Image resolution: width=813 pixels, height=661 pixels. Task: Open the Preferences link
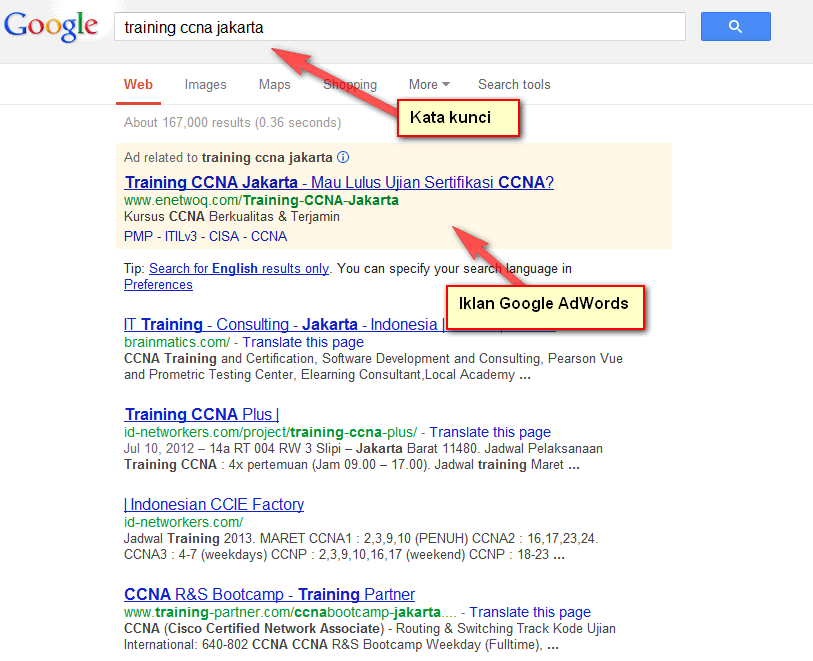click(x=158, y=285)
